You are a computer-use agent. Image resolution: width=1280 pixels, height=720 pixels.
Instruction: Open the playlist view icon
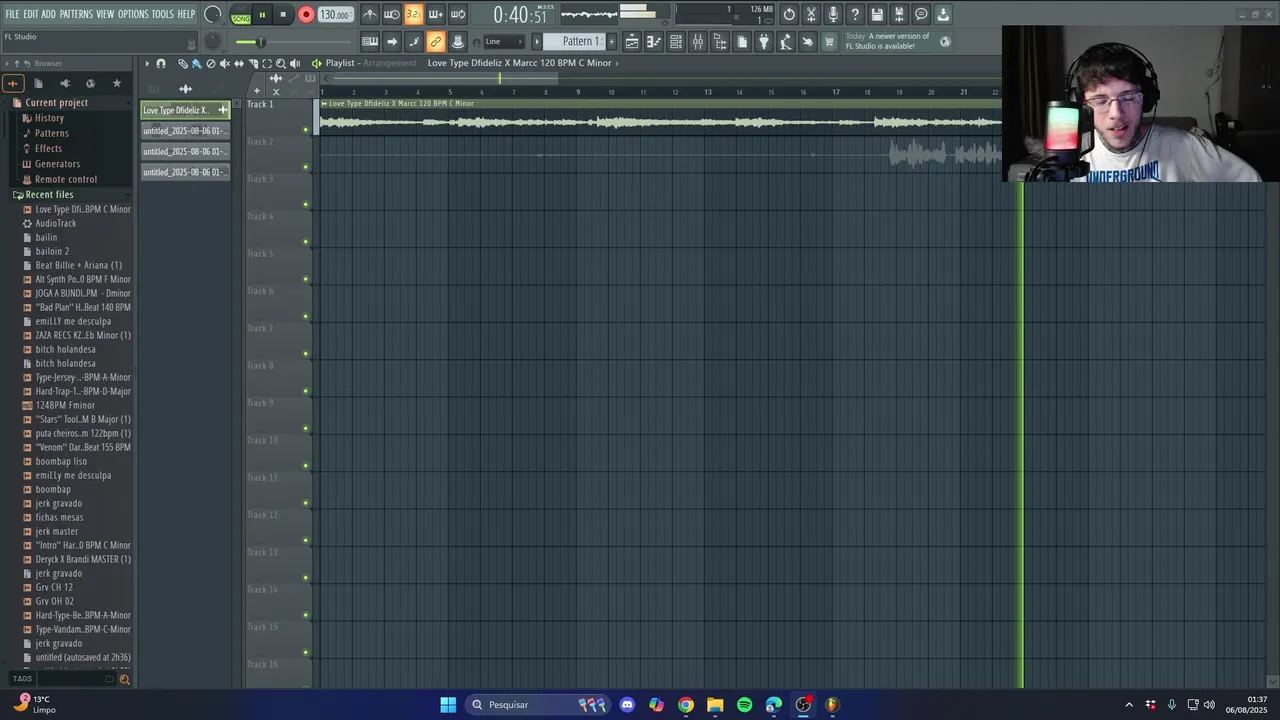pos(632,42)
